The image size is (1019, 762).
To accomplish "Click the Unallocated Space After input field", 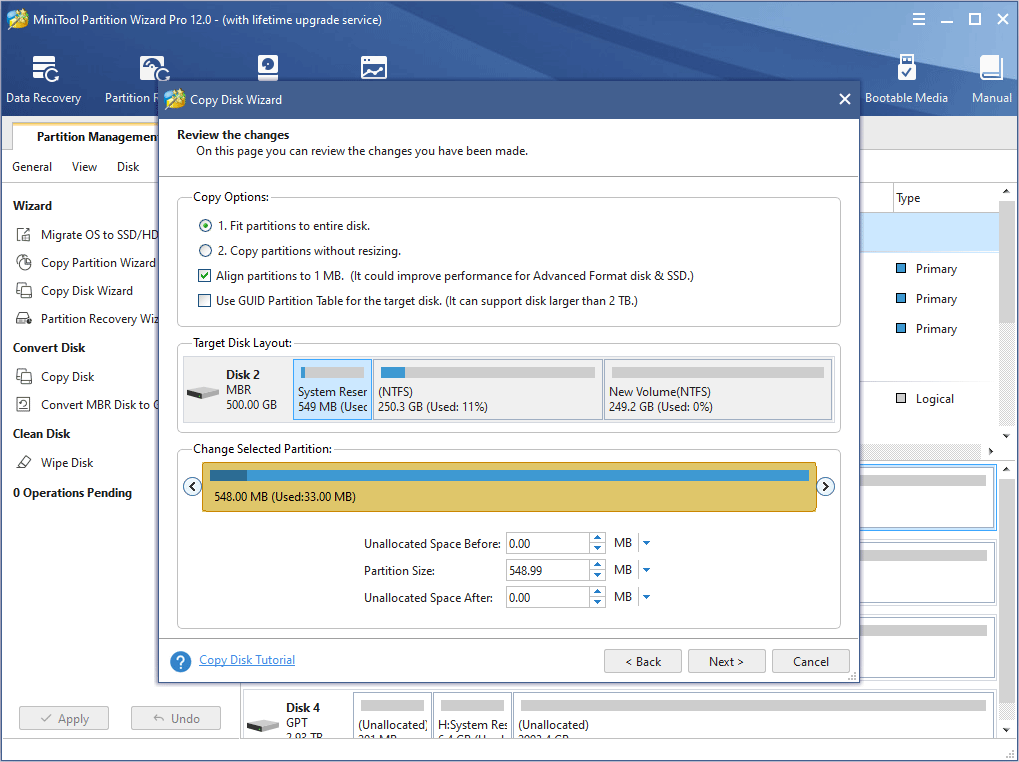I will pos(548,597).
